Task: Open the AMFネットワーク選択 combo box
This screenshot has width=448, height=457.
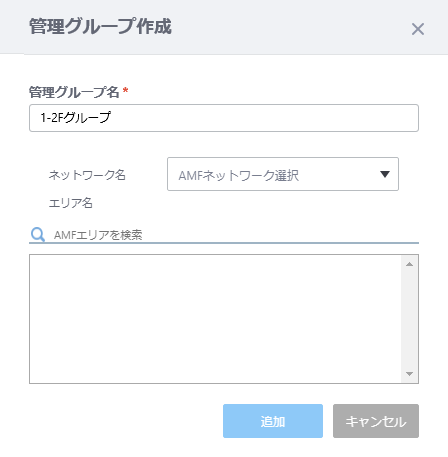Action: [x=283, y=174]
